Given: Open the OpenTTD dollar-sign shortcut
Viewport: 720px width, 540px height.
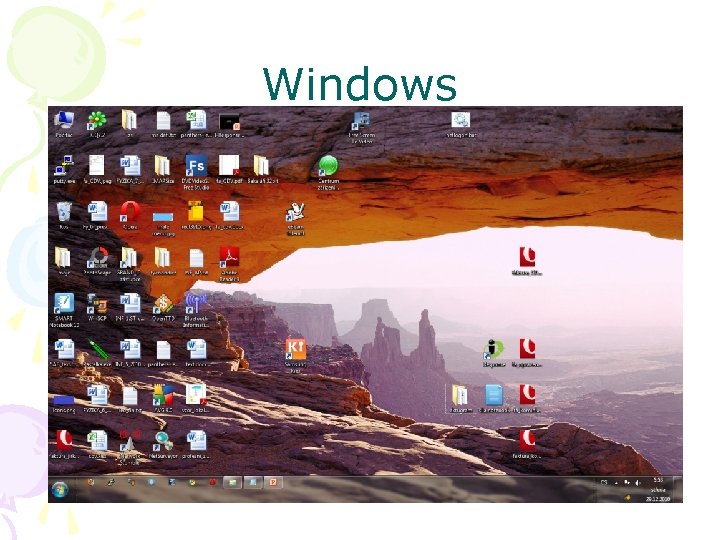Looking at the screenshot, I should [163, 307].
